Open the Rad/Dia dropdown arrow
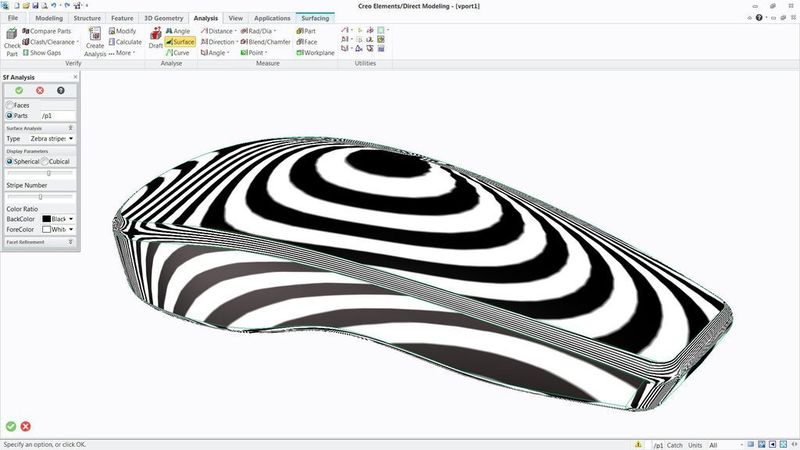 (275, 31)
